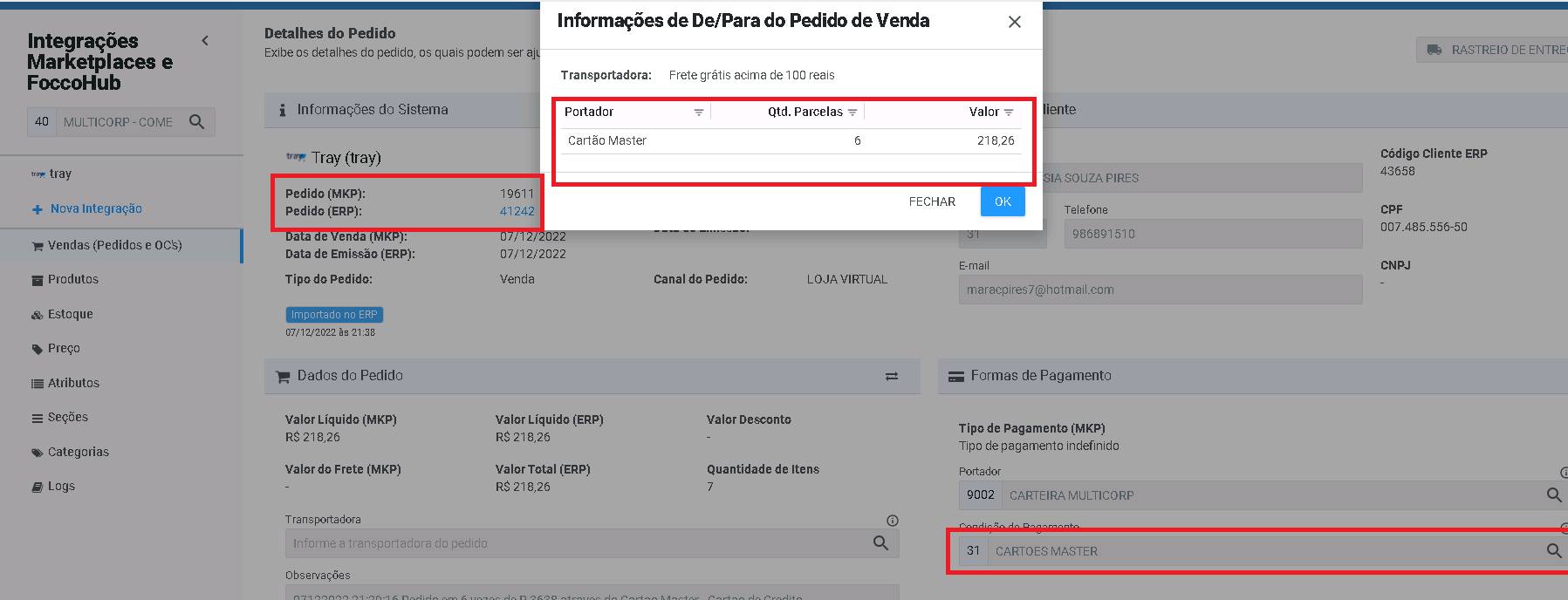Click the 218,26 value cell

point(996,140)
